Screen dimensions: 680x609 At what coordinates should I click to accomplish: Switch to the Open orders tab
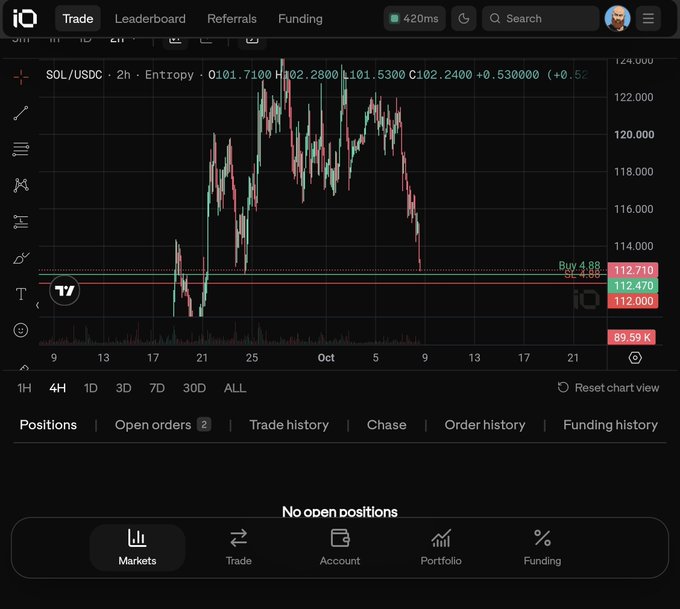(x=163, y=425)
